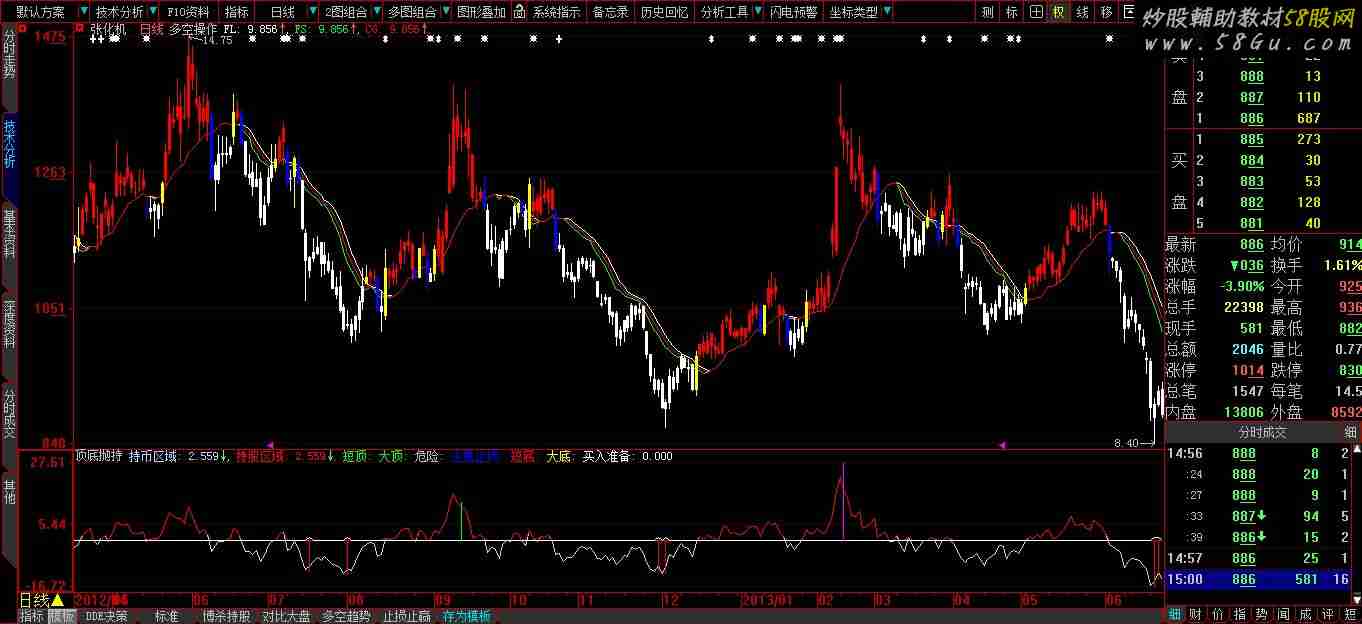
Task: Click the minus-box zoom out icon
Action: (1130, 12)
